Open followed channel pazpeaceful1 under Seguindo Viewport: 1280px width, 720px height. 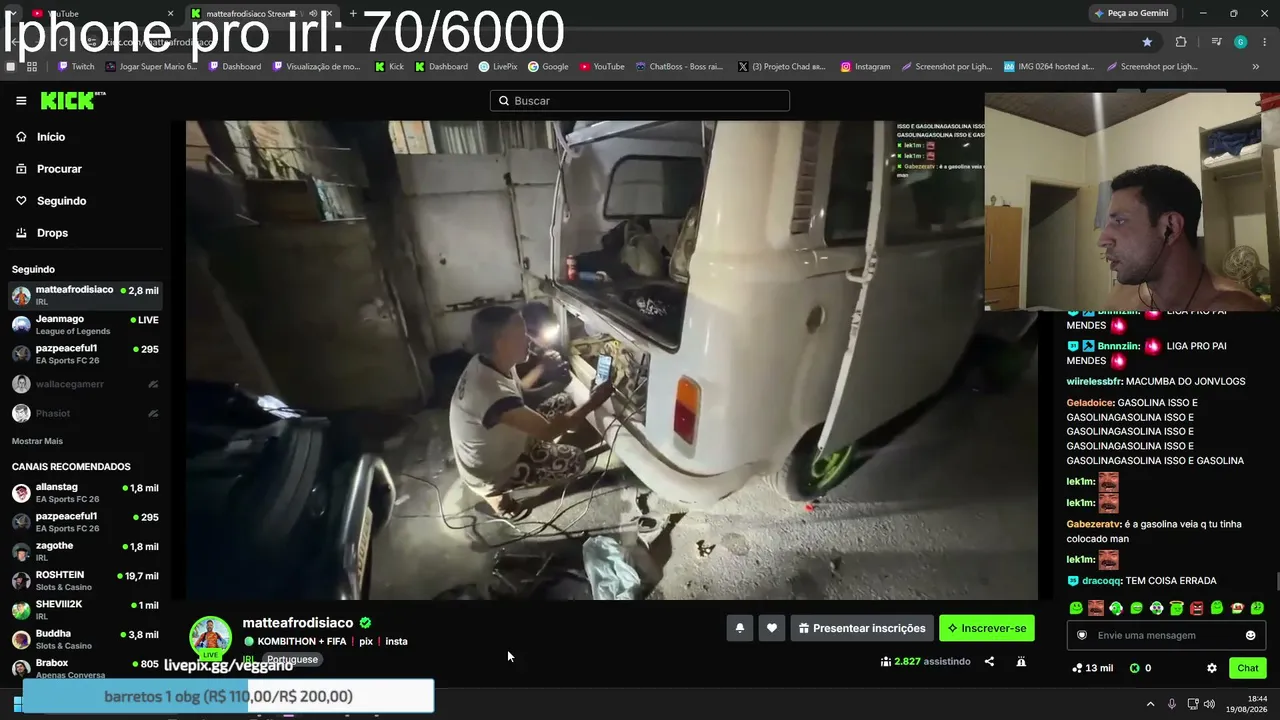pos(85,354)
